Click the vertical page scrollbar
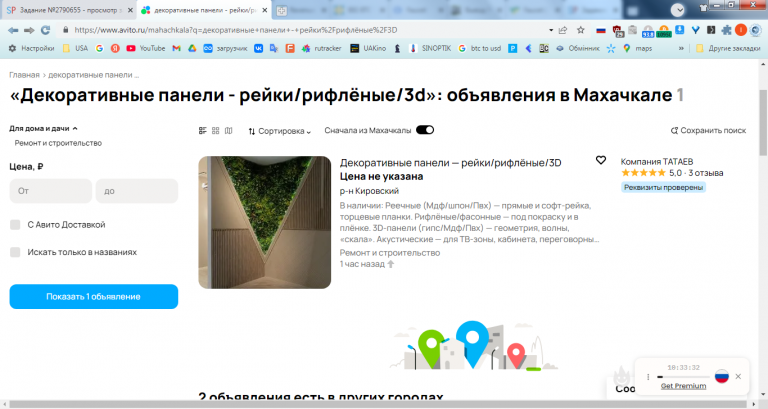The height and width of the screenshot is (409, 768). 763,122
